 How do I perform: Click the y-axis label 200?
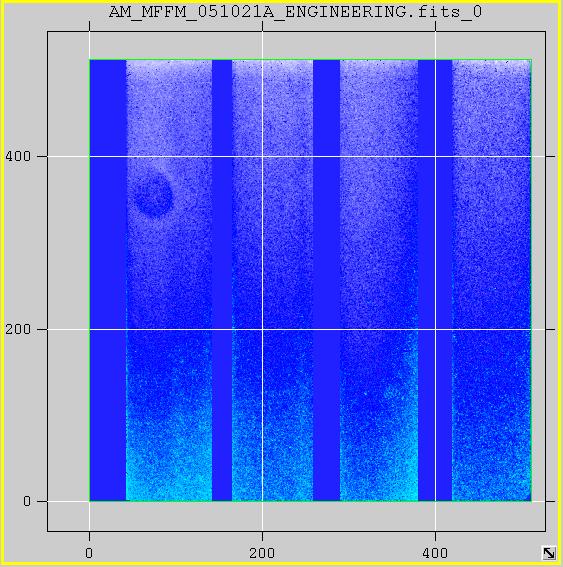(18, 329)
